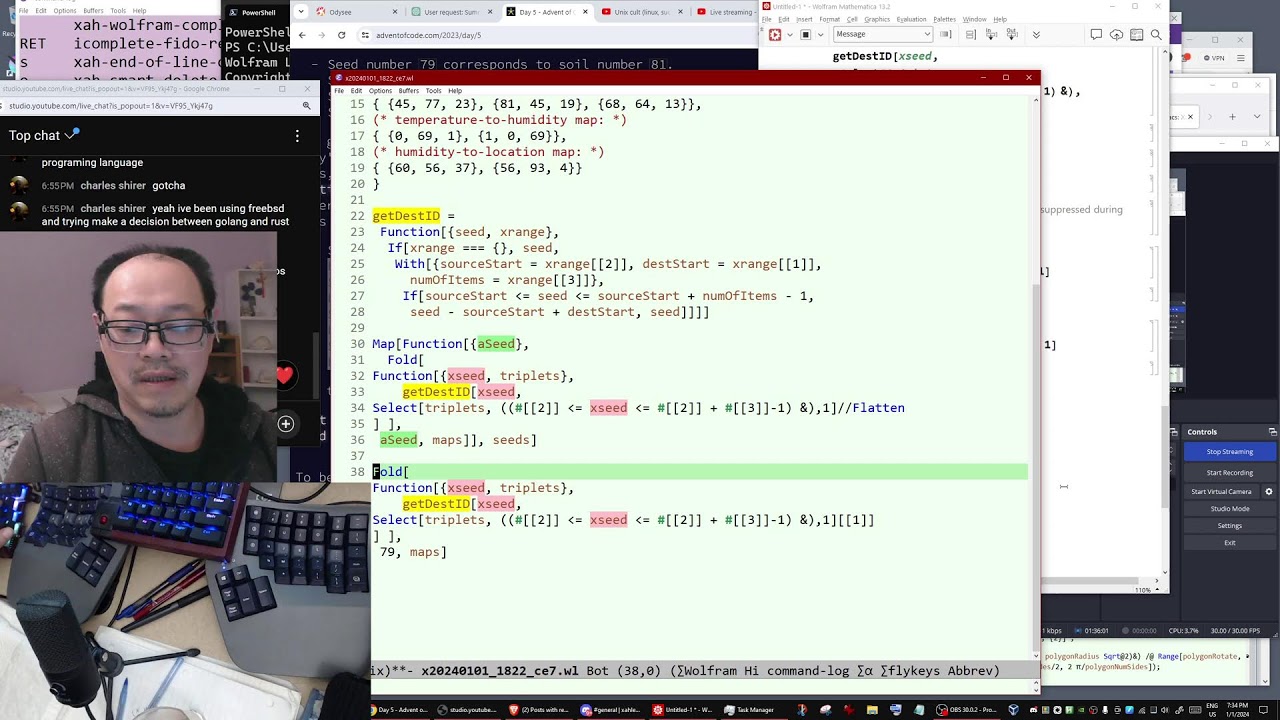This screenshot has height=720, width=1280.
Task: Pop out the OBS Controls dock icon
Action: (x=1272, y=432)
